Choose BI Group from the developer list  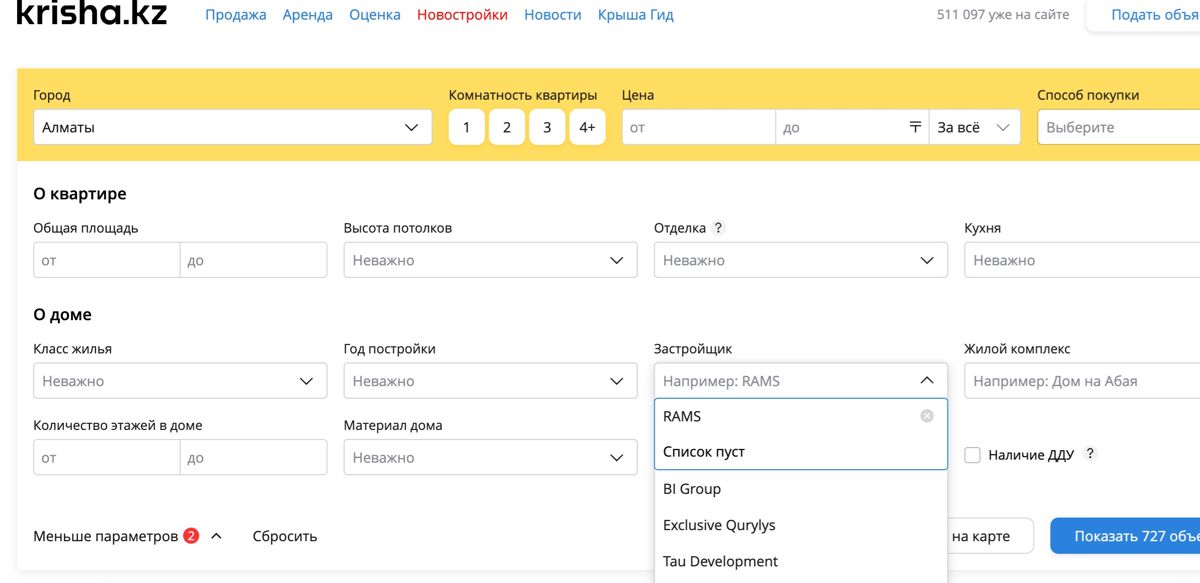coord(692,489)
